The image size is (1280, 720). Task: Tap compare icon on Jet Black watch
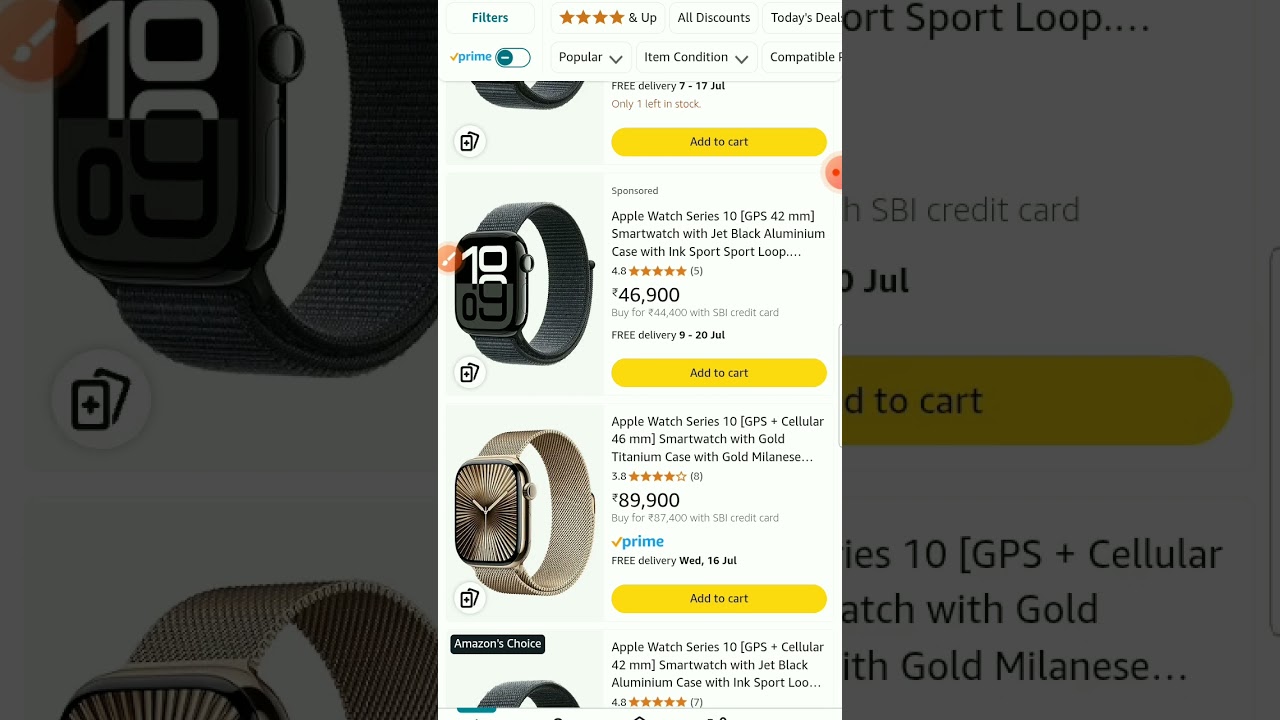[x=469, y=373]
